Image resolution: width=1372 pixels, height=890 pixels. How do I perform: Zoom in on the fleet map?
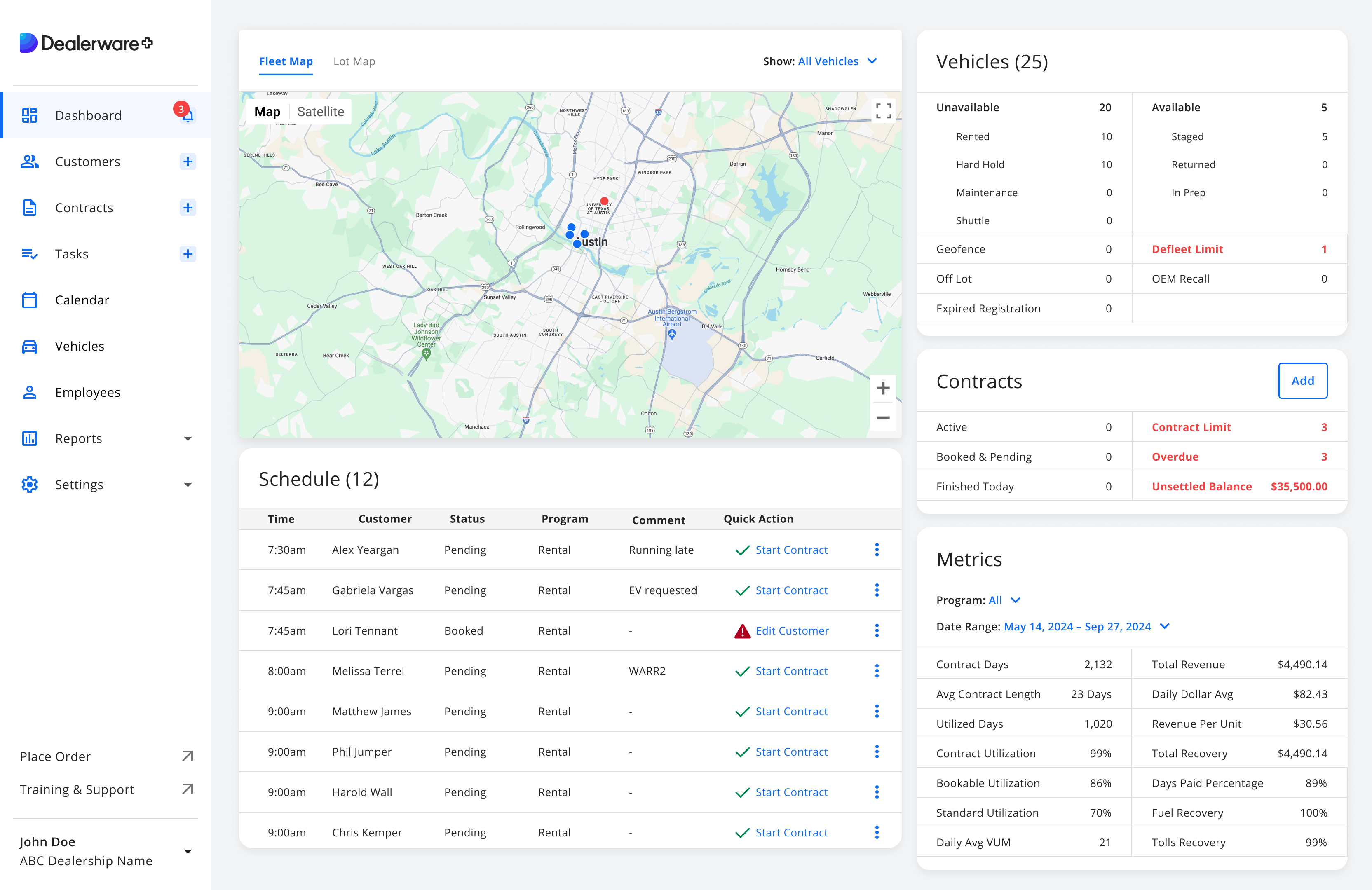pos(882,389)
